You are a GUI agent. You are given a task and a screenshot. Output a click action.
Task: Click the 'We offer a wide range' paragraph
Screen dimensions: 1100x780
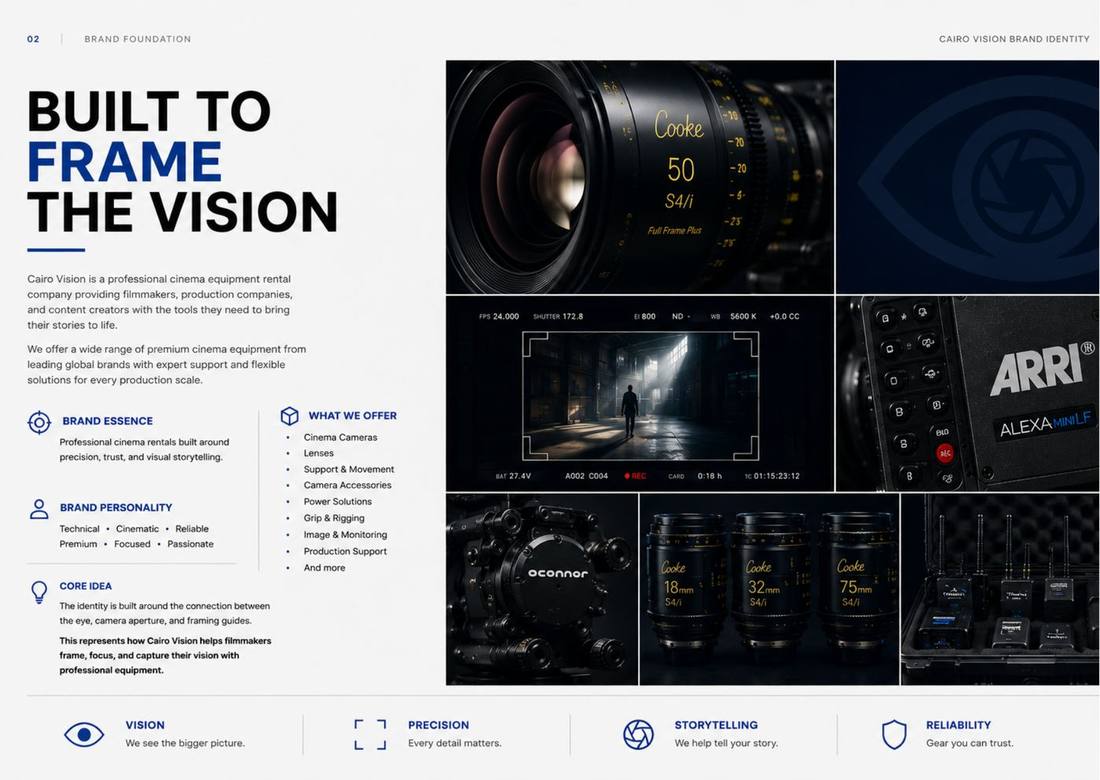pos(166,364)
